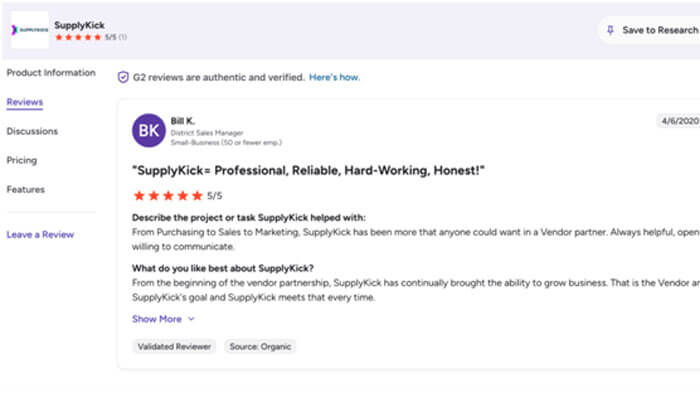Click the Leave a Review link

coord(40,235)
